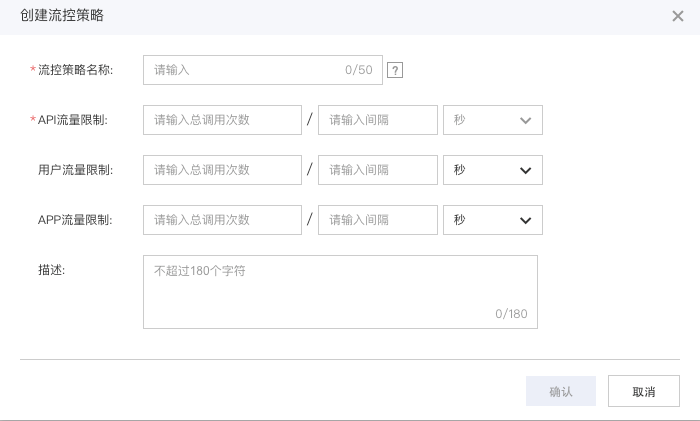Open the API流量限制 time unit dropdown
This screenshot has height=421, width=700.
tap(492, 120)
